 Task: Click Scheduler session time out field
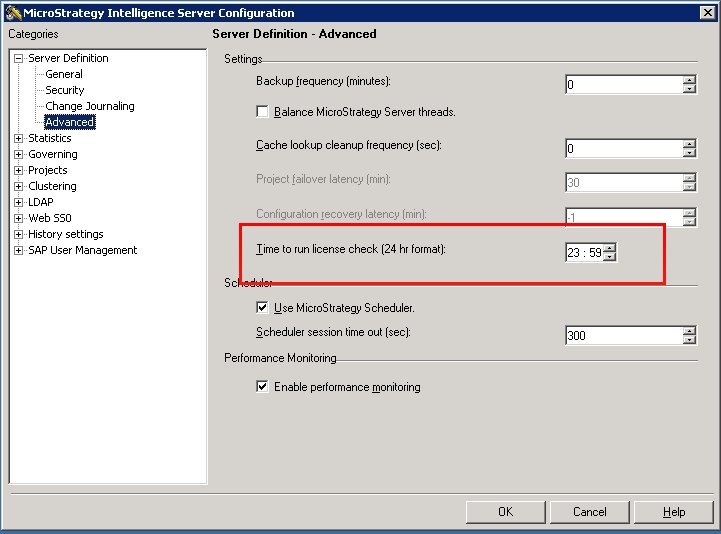624,335
